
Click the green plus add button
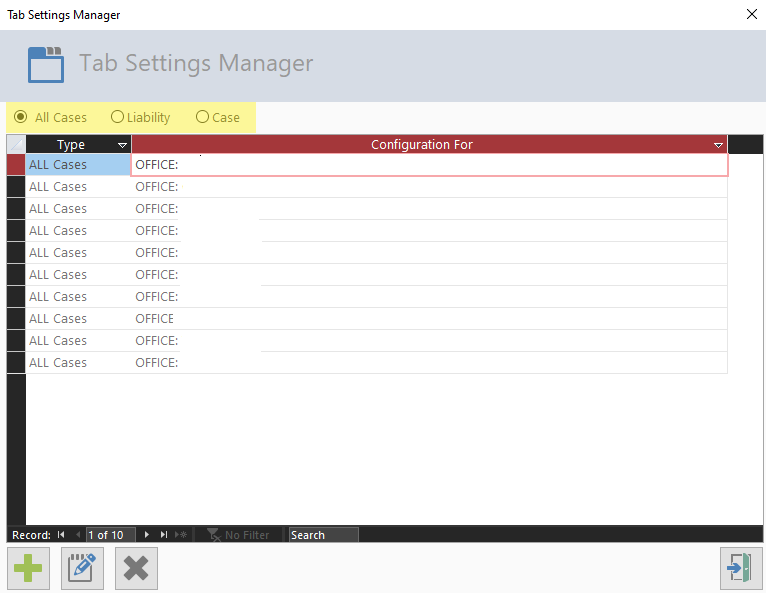(x=28, y=568)
